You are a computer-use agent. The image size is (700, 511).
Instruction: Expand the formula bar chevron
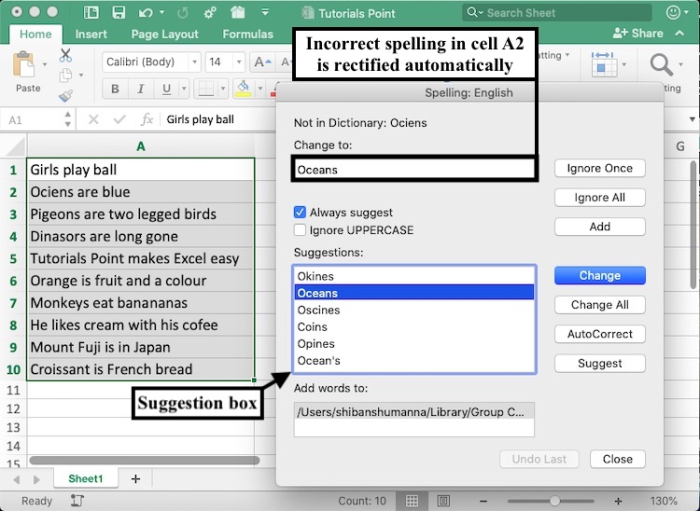click(x=692, y=119)
